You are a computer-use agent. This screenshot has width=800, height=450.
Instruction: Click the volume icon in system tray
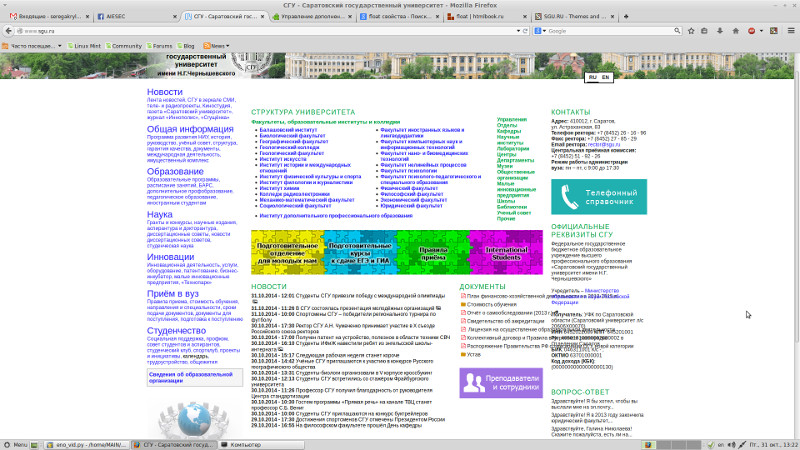tap(731, 445)
